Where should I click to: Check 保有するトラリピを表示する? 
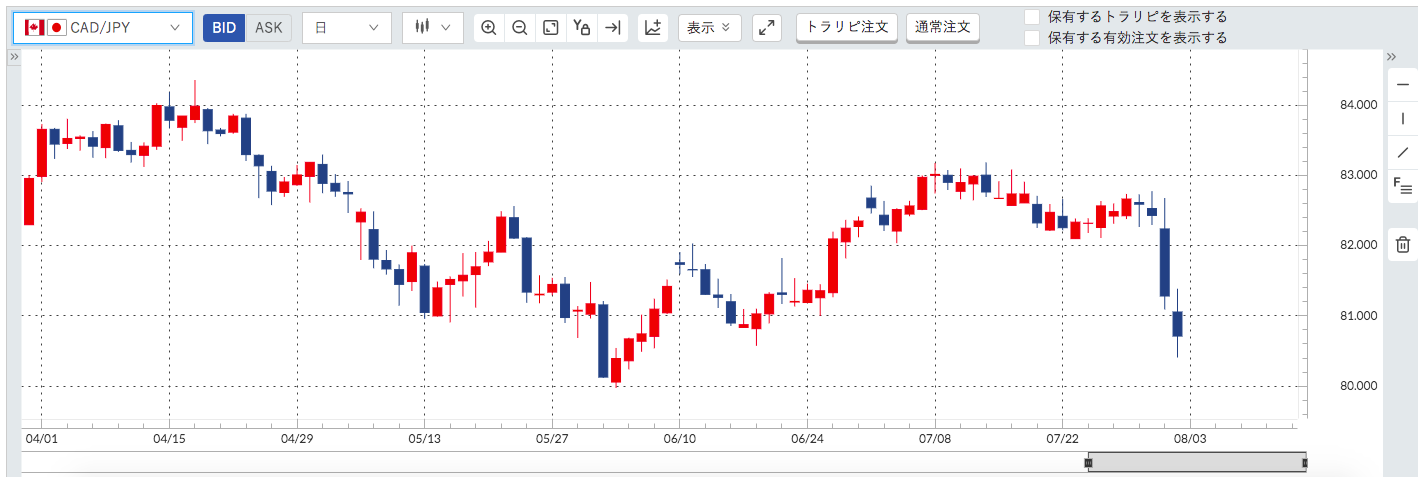click(x=1032, y=17)
